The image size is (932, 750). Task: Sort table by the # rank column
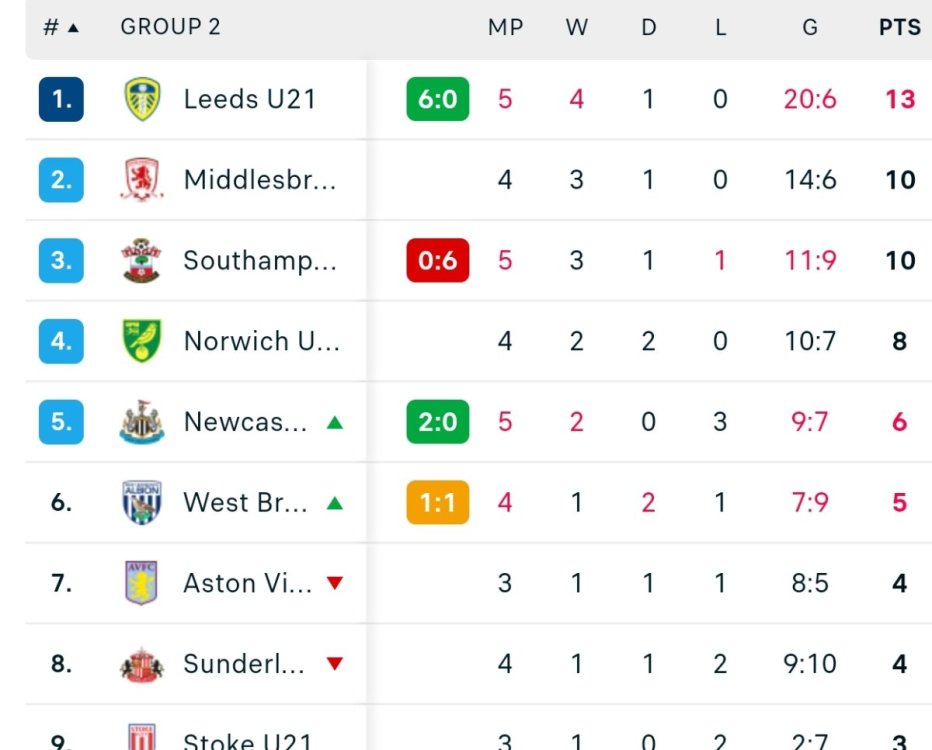coord(60,28)
